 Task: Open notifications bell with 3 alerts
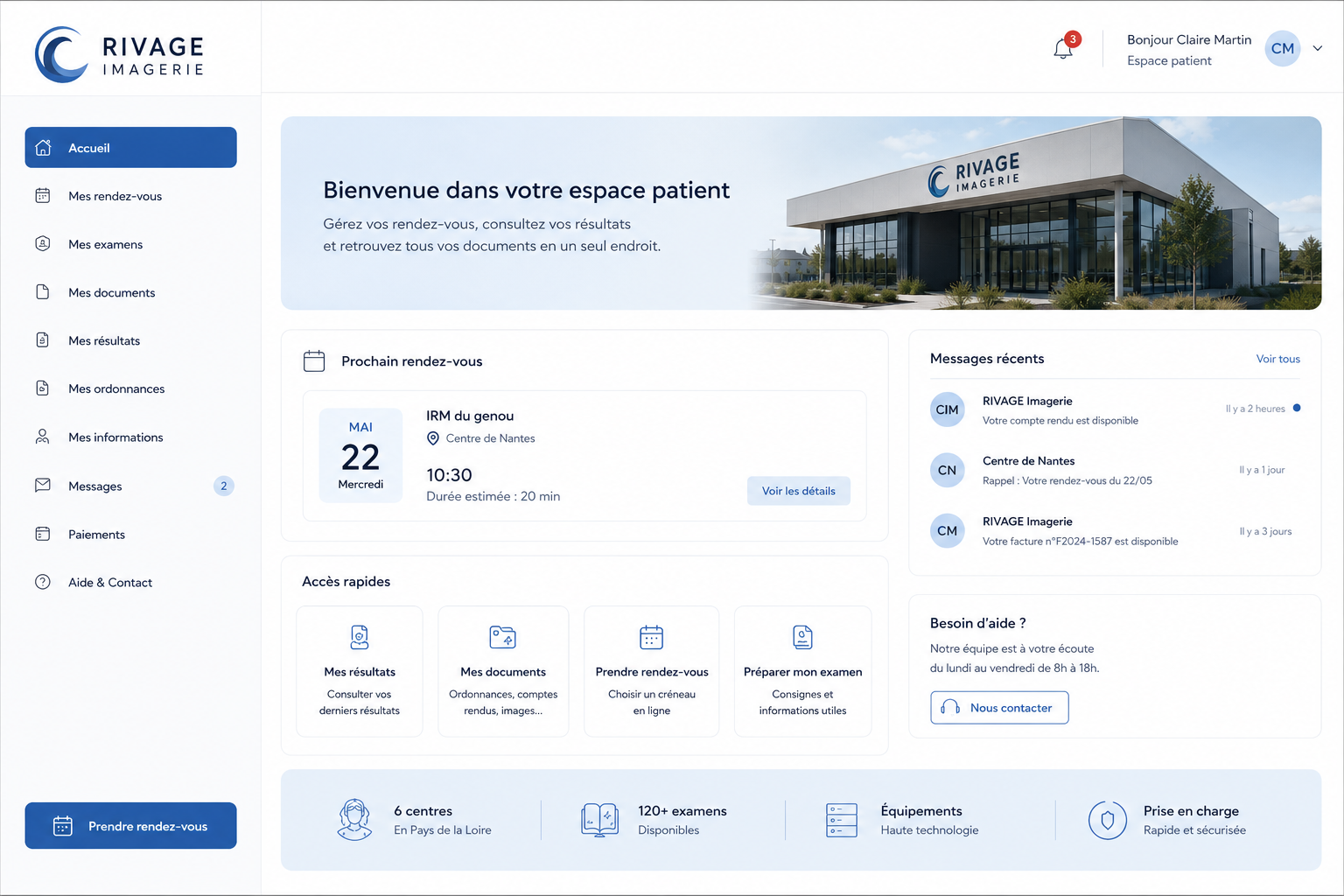point(1064,47)
